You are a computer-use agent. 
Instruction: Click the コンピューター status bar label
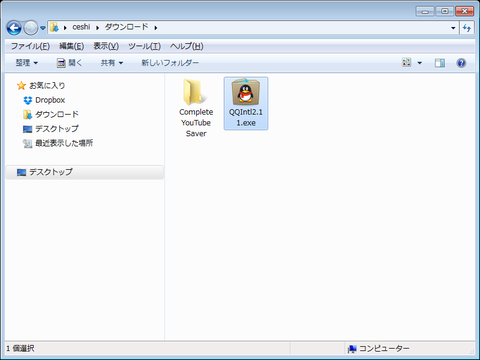pos(384,349)
